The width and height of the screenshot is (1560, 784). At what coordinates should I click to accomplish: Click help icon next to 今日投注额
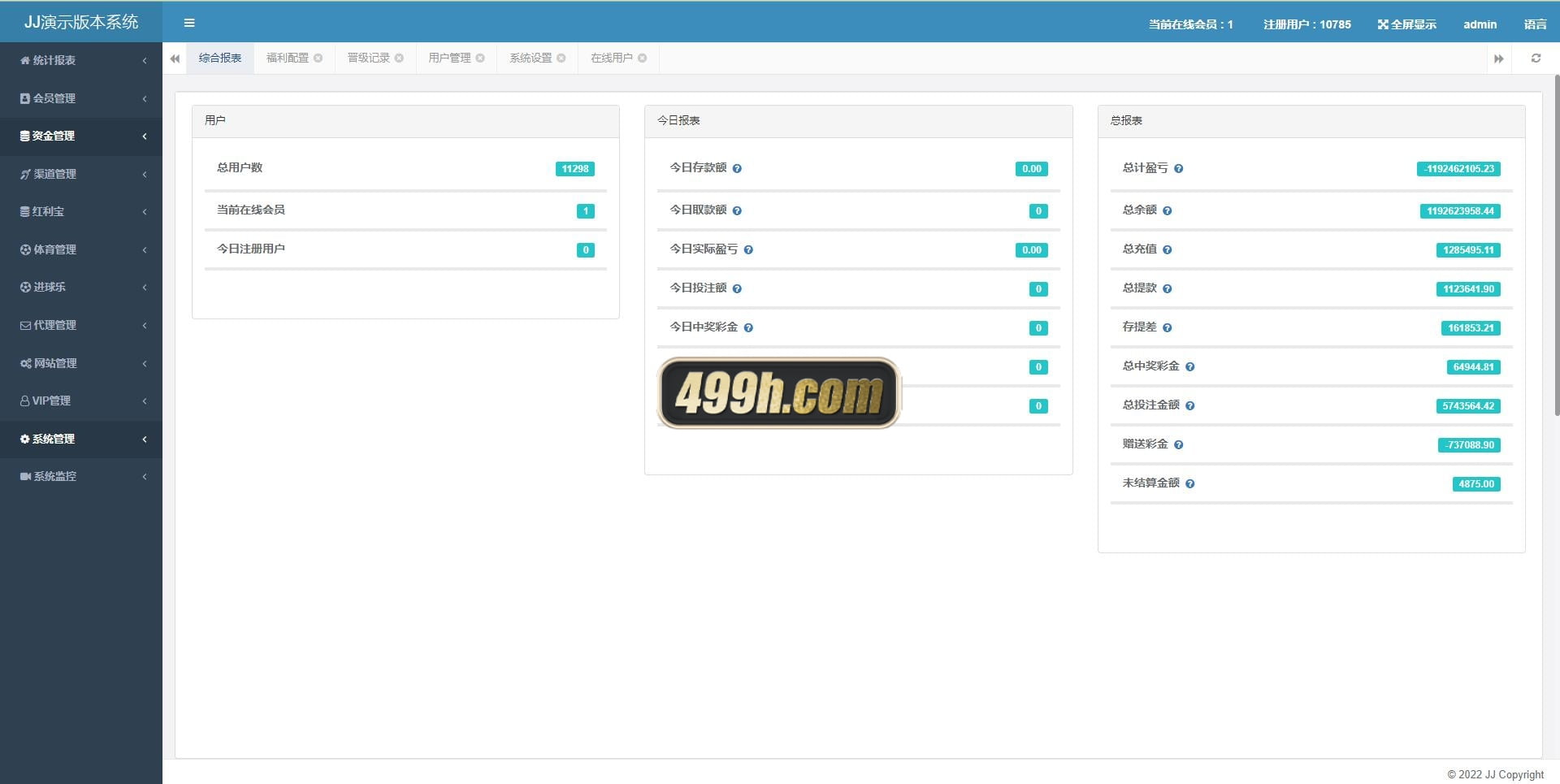click(x=737, y=289)
